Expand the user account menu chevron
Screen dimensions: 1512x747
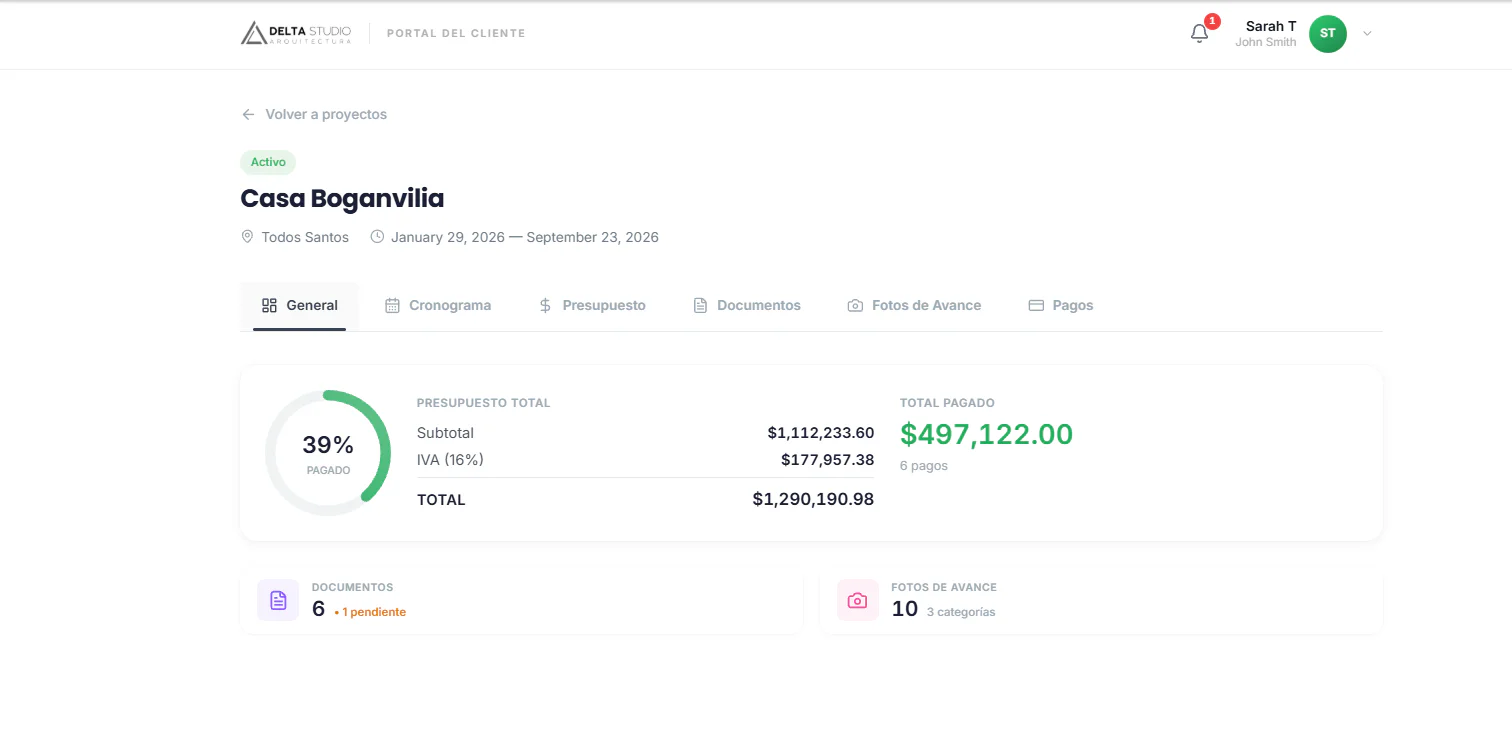pyautogui.click(x=1367, y=34)
